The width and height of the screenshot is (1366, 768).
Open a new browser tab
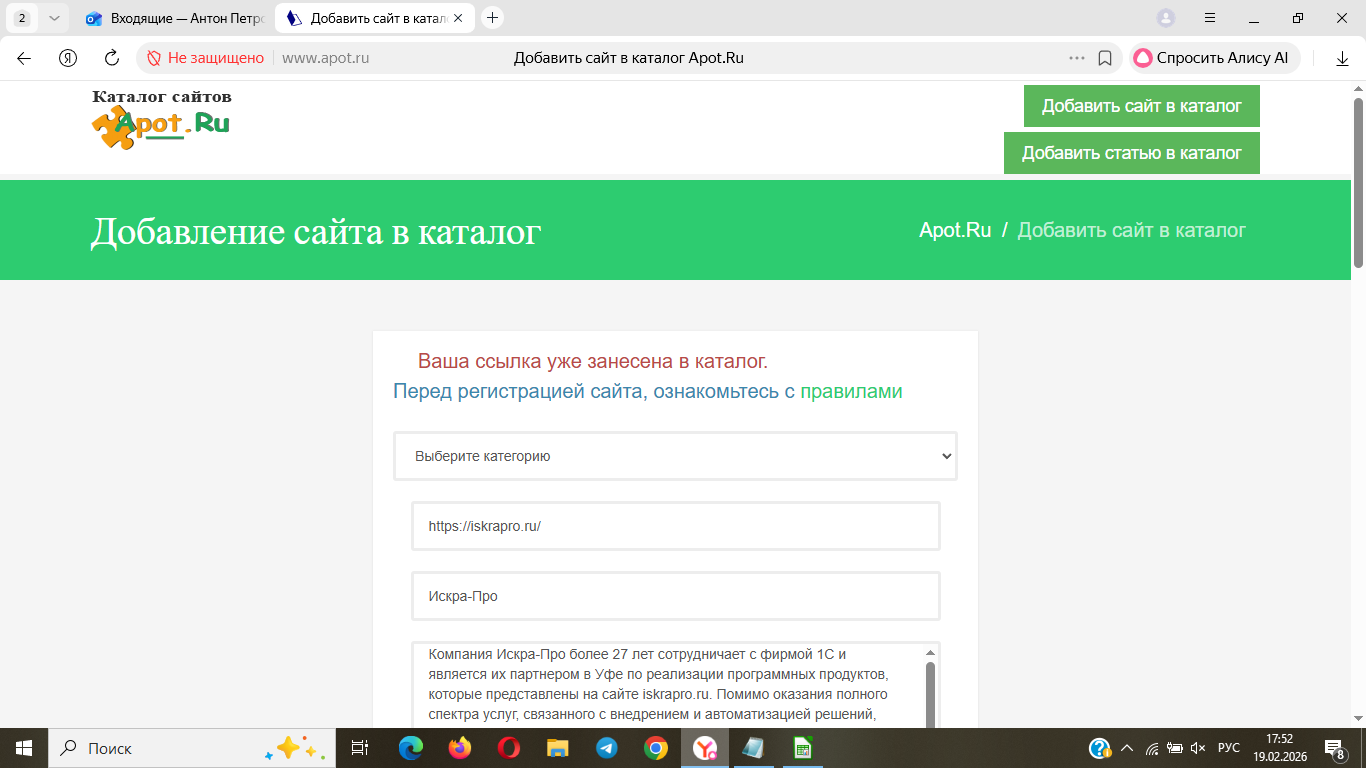pyautogui.click(x=492, y=18)
